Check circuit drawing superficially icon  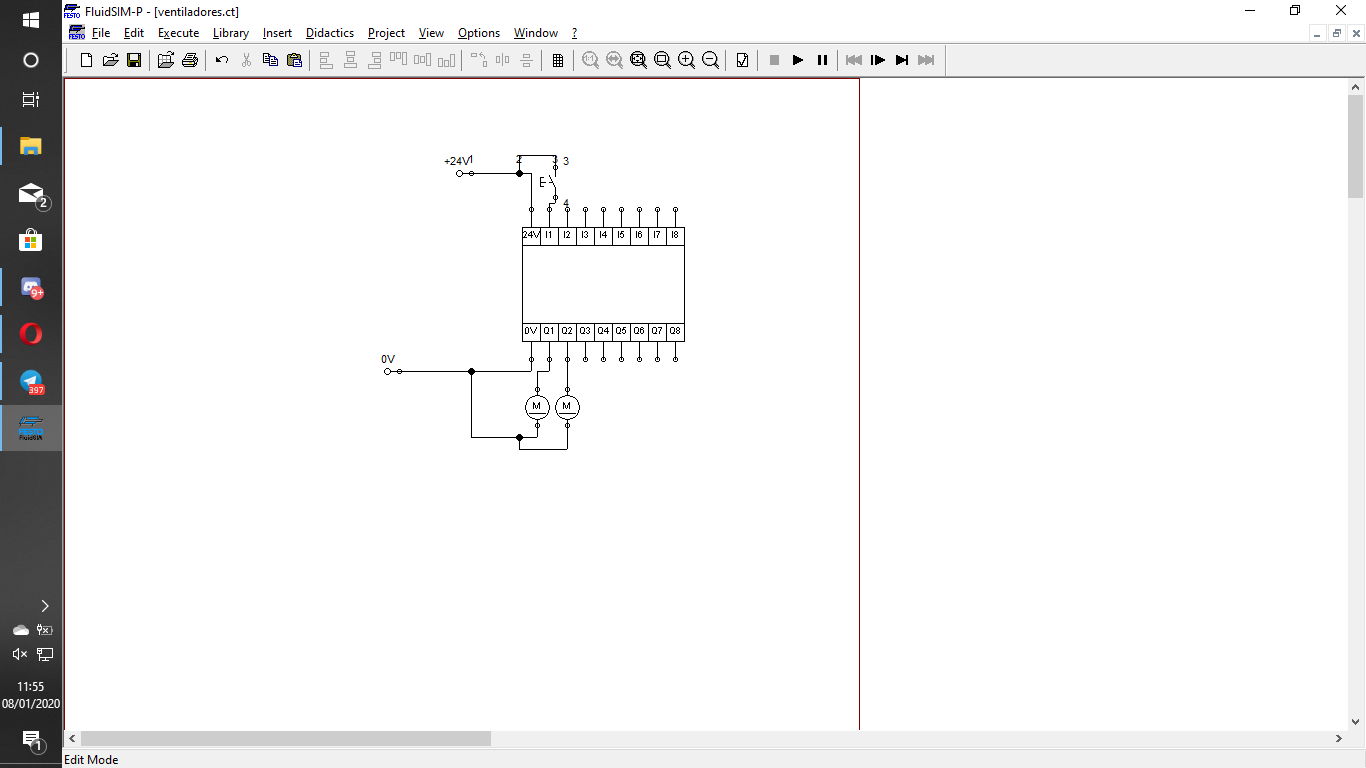coord(742,60)
